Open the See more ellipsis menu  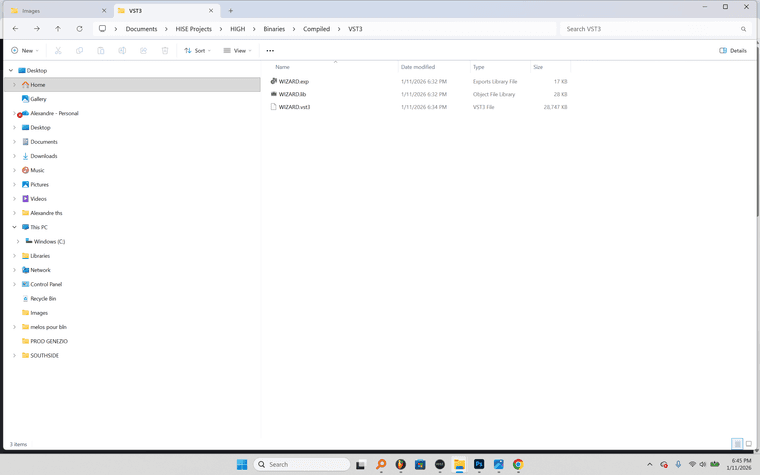point(270,50)
